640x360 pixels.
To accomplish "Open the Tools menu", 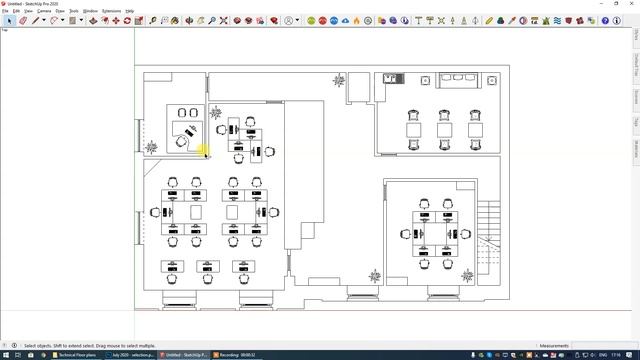I will tap(73, 11).
